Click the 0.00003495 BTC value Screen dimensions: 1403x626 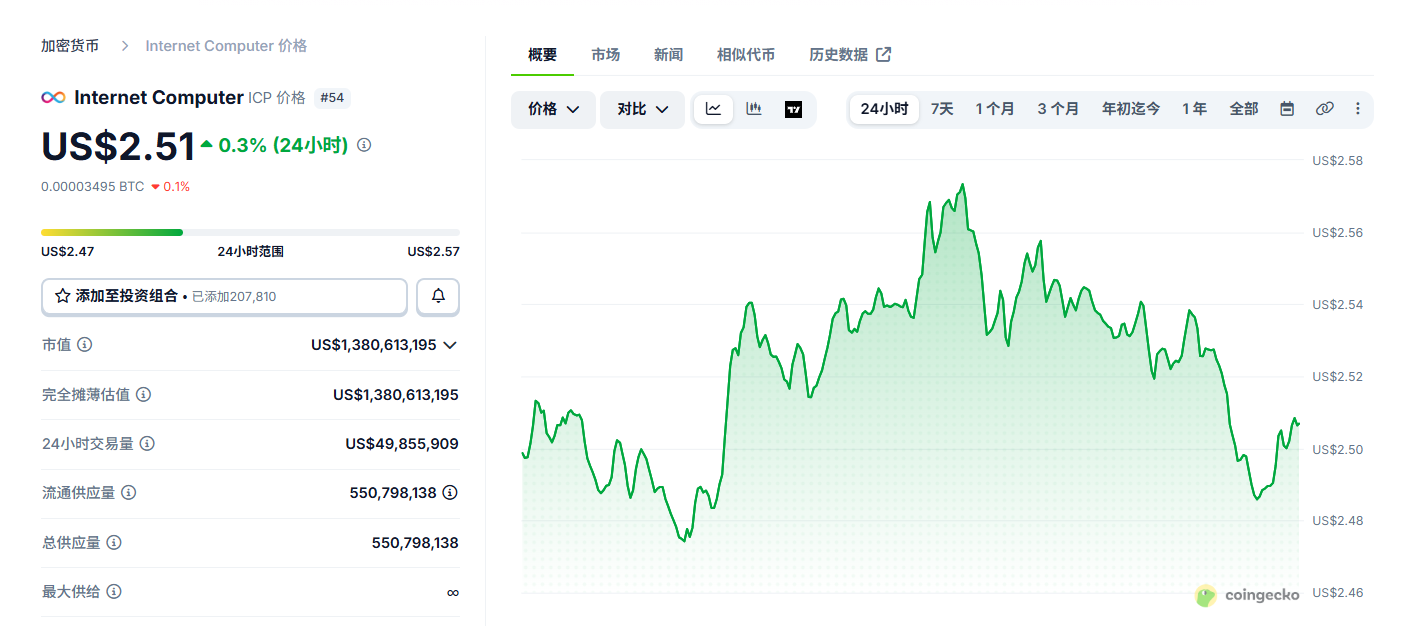pyautogui.click(x=93, y=187)
